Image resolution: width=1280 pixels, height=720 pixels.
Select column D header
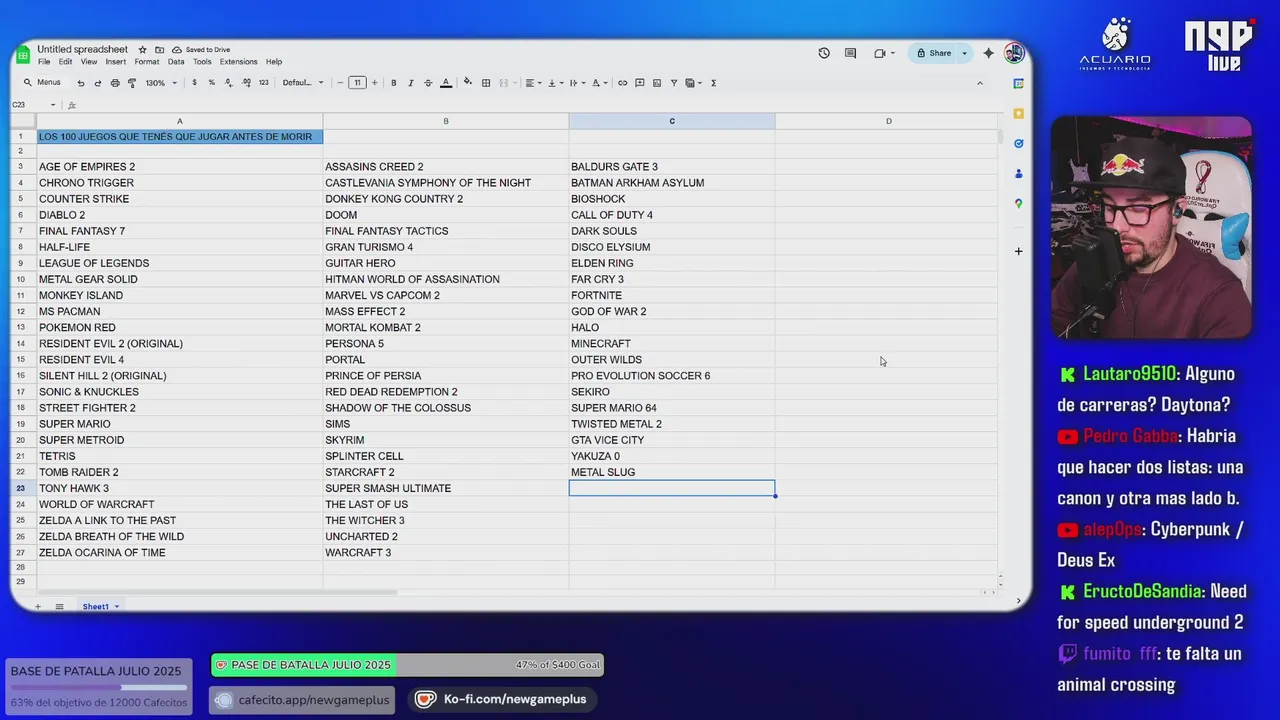point(888,121)
